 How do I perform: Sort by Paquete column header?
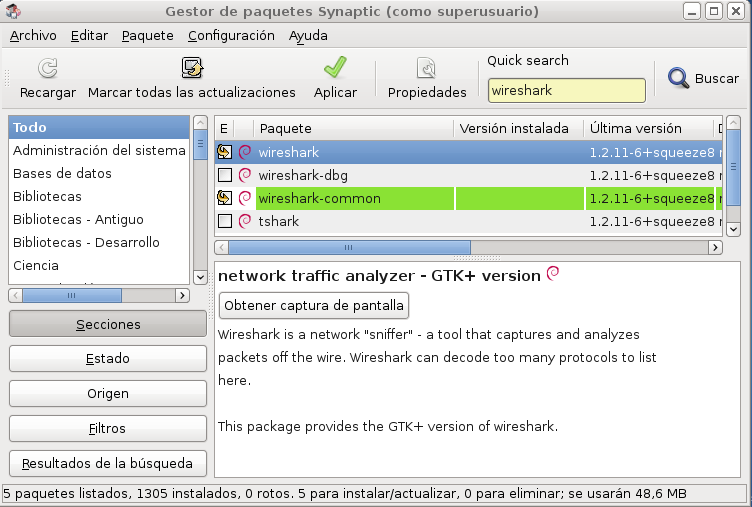pos(353,129)
